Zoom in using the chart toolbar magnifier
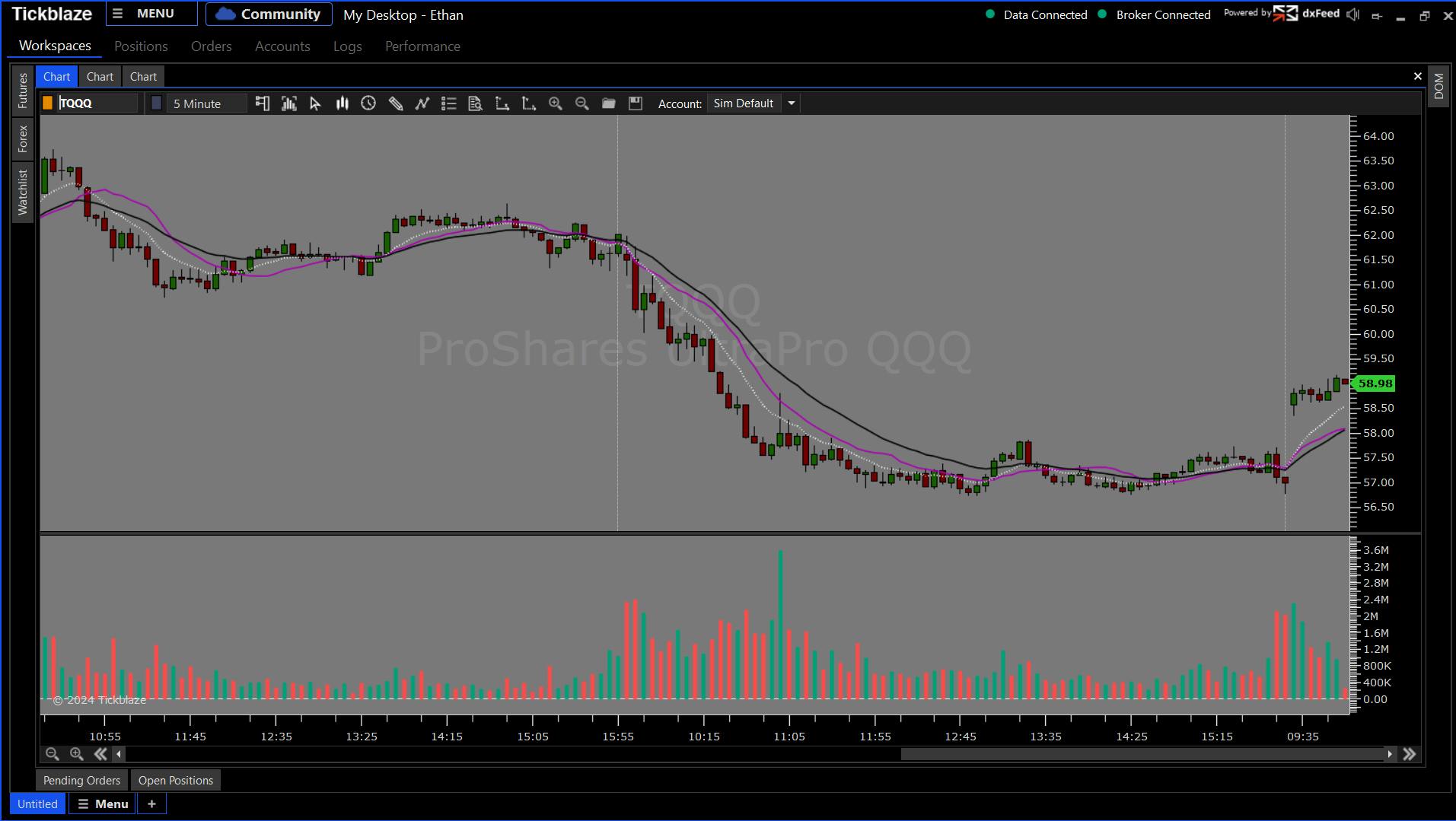Screen dimensions: 1456x821 point(556,103)
